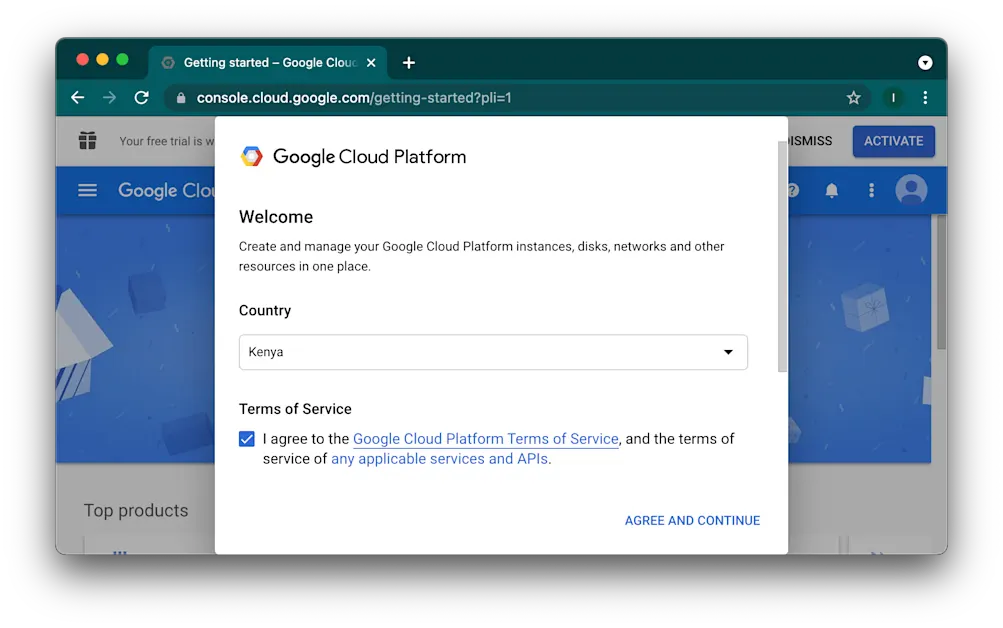Click the macOS green fullscreen button
1003x628 pixels.
coord(122,59)
